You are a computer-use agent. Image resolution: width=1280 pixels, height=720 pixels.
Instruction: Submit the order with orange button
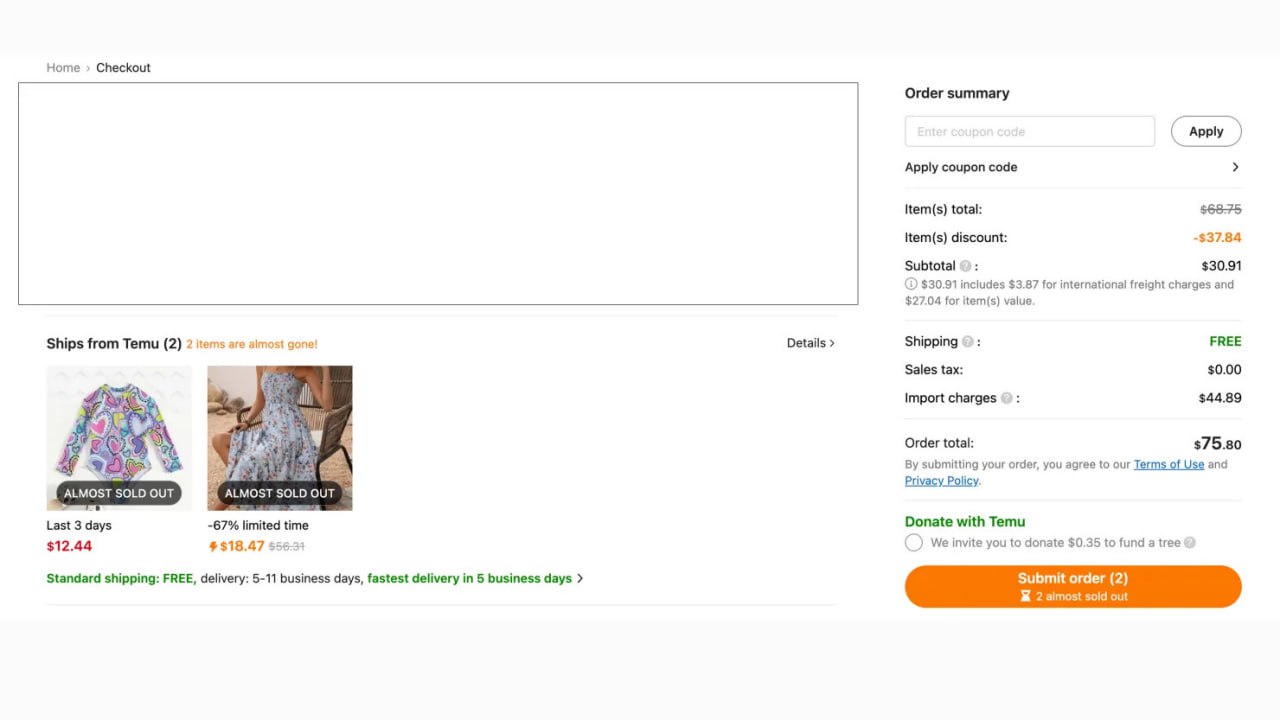1072,586
